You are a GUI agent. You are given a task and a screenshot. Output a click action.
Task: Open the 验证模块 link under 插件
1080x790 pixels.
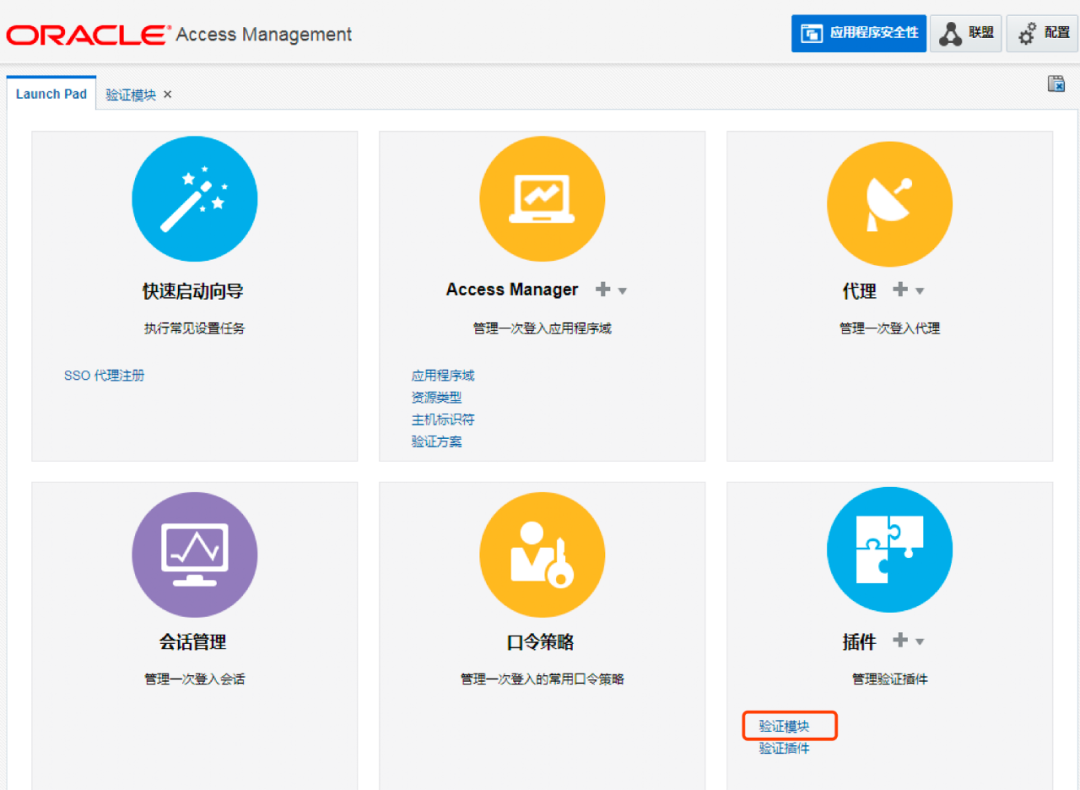pos(784,726)
